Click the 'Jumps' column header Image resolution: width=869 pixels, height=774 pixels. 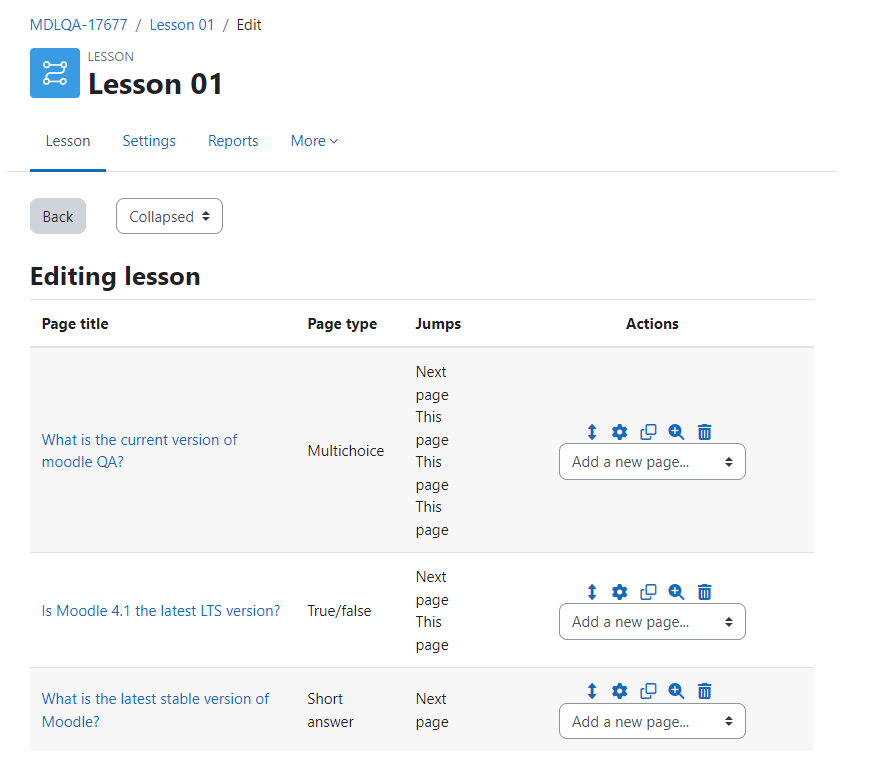tap(438, 324)
